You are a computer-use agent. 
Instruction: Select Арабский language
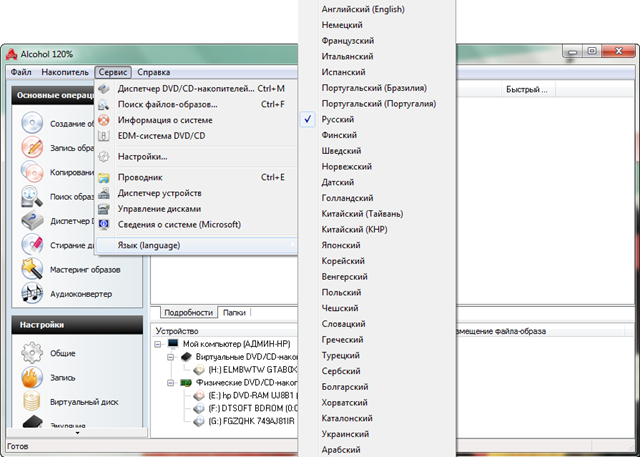coord(377,449)
